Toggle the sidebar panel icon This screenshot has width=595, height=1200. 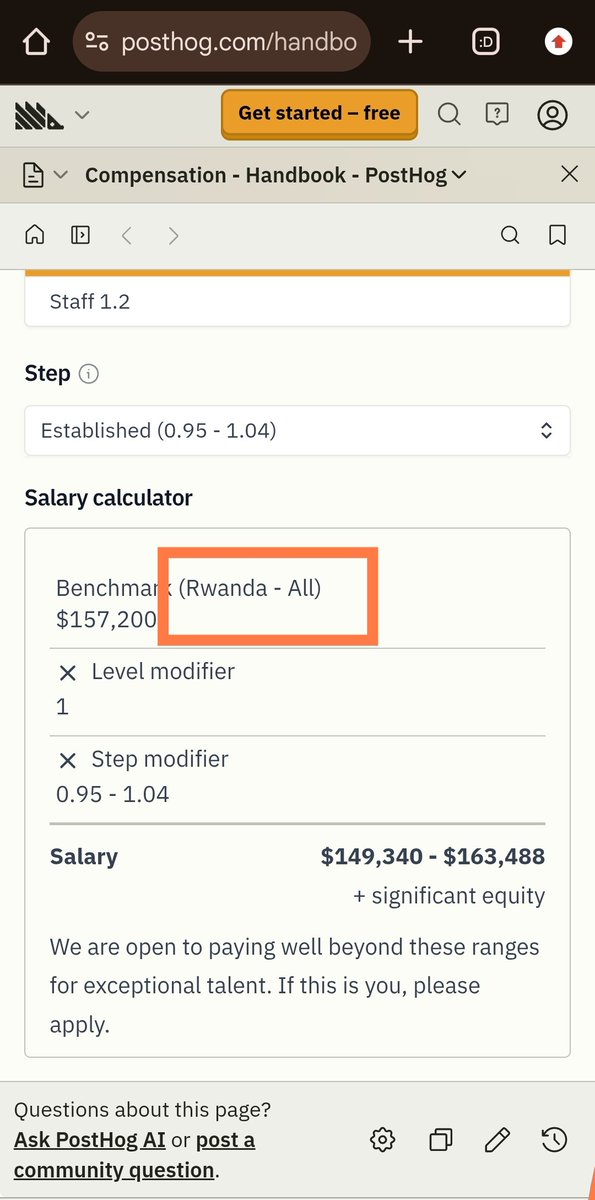[81, 235]
